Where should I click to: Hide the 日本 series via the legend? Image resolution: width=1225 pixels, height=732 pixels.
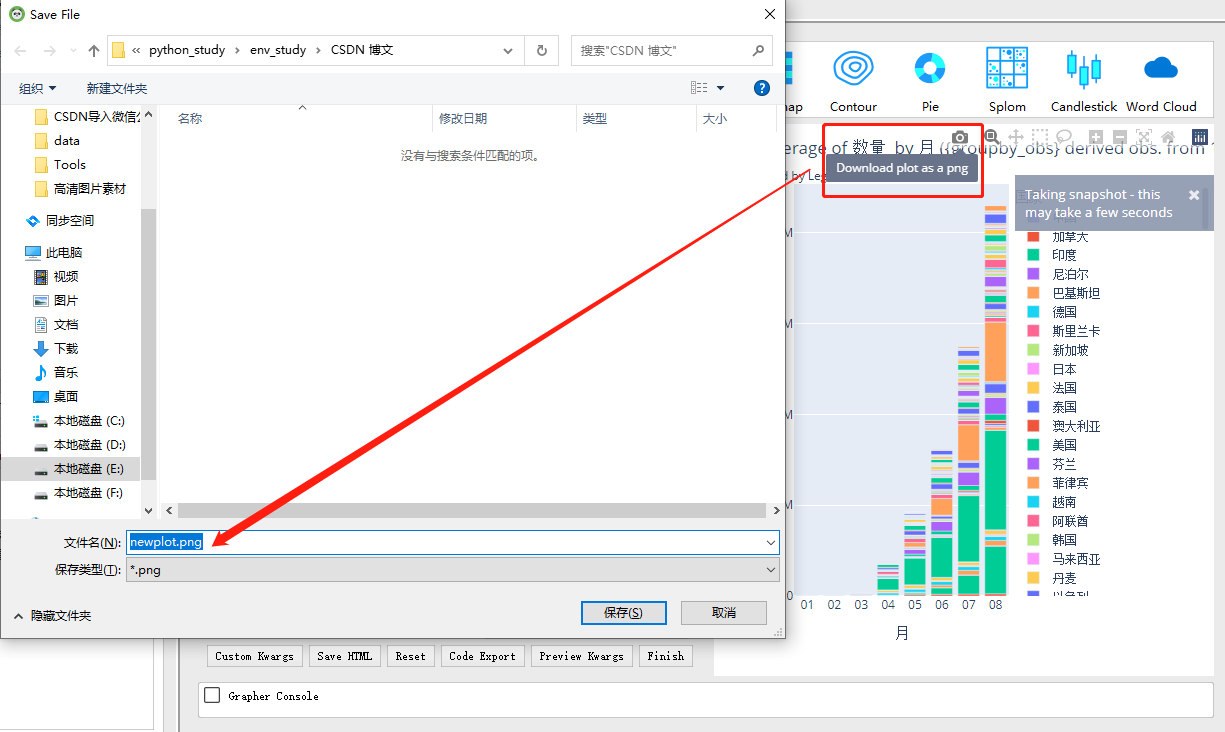1063,369
